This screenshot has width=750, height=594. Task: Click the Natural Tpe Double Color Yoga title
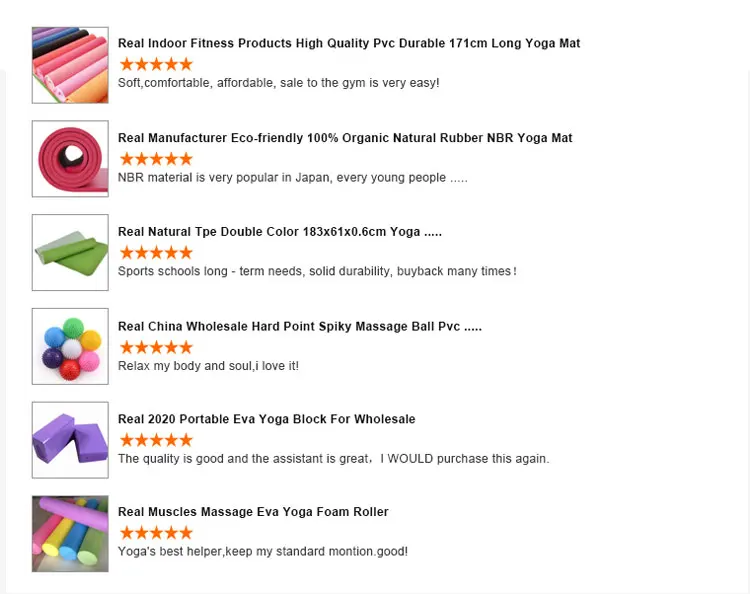pos(280,232)
